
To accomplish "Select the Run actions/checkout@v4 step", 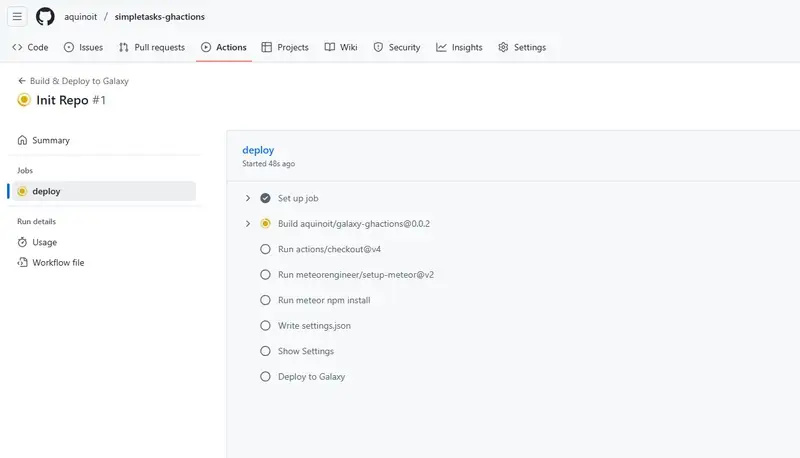I will pos(330,249).
